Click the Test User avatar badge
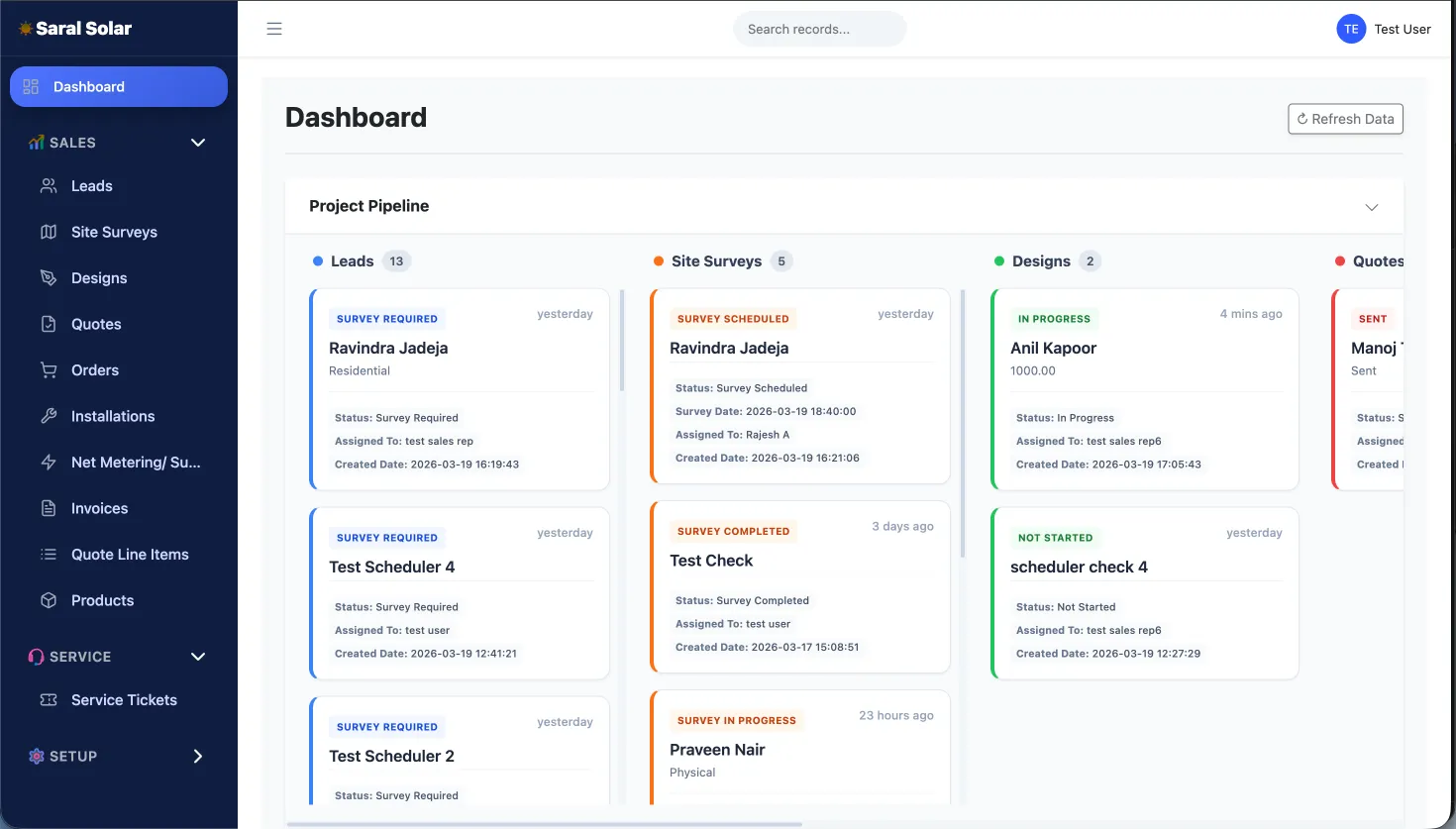Viewport: 1456px width, 829px height. tap(1351, 29)
